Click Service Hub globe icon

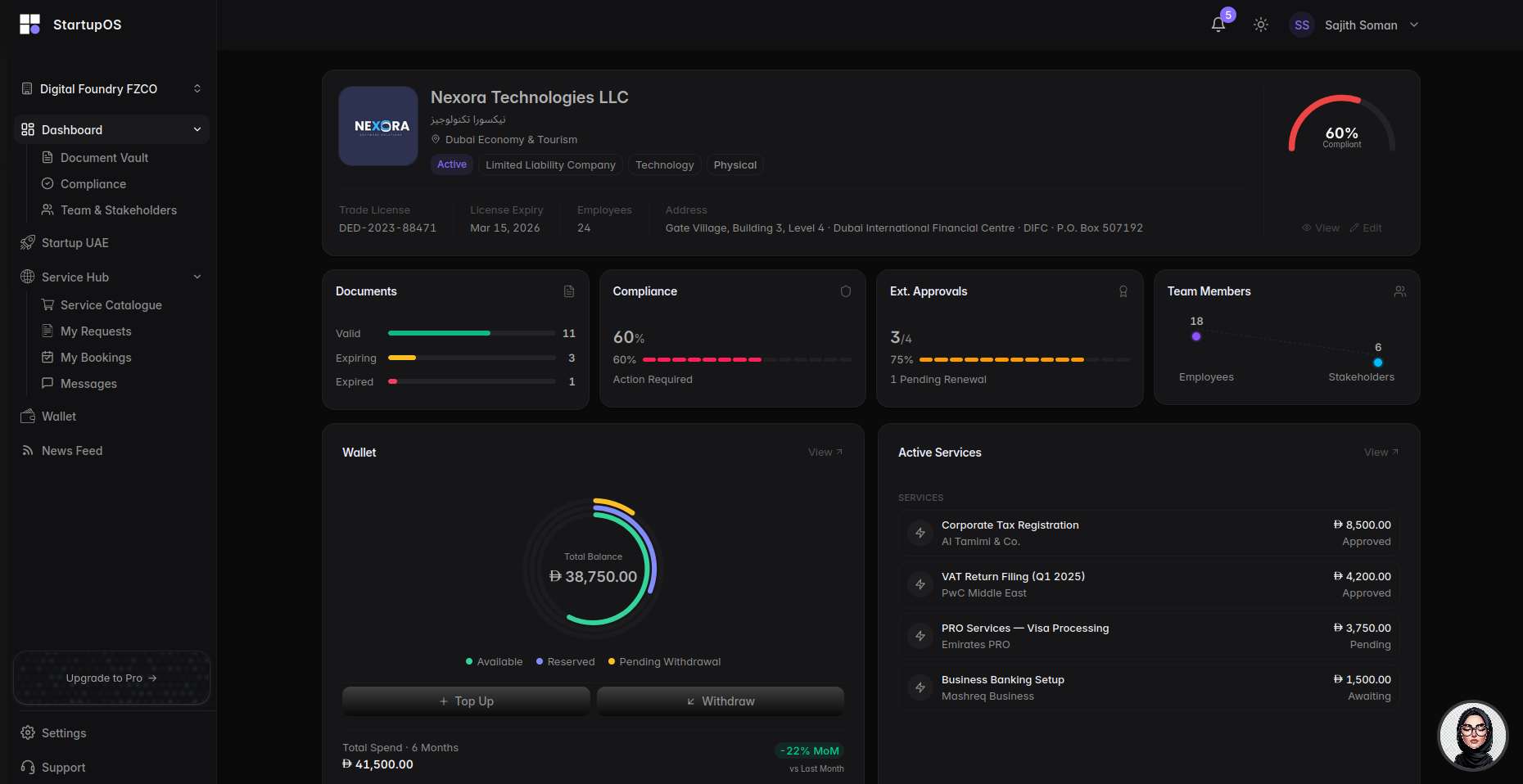[x=28, y=277]
